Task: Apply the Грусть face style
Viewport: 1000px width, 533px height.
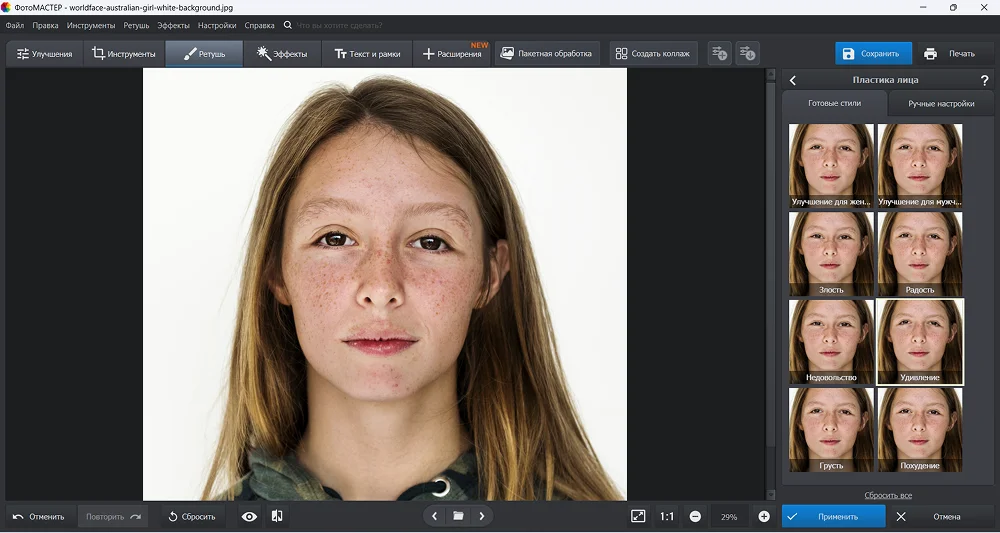Action: pos(831,430)
